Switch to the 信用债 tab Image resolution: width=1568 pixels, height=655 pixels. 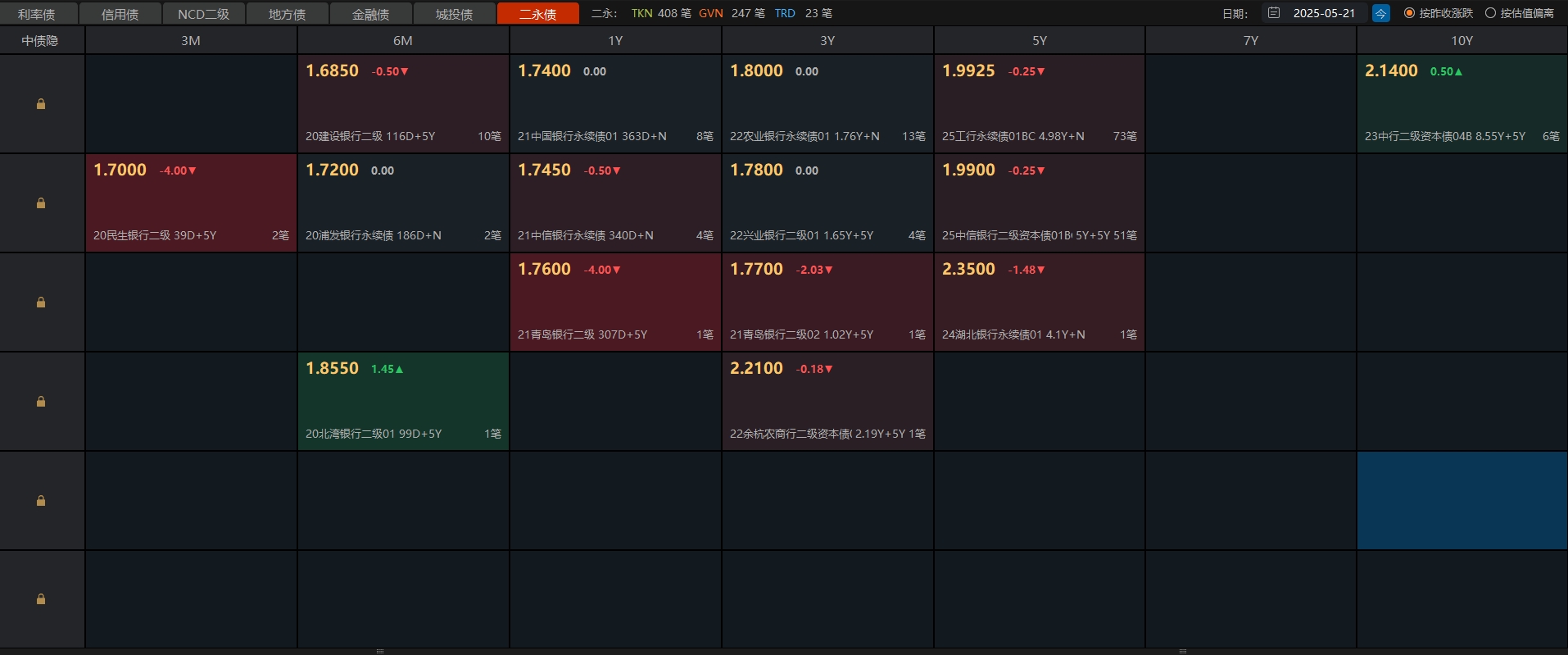[120, 14]
